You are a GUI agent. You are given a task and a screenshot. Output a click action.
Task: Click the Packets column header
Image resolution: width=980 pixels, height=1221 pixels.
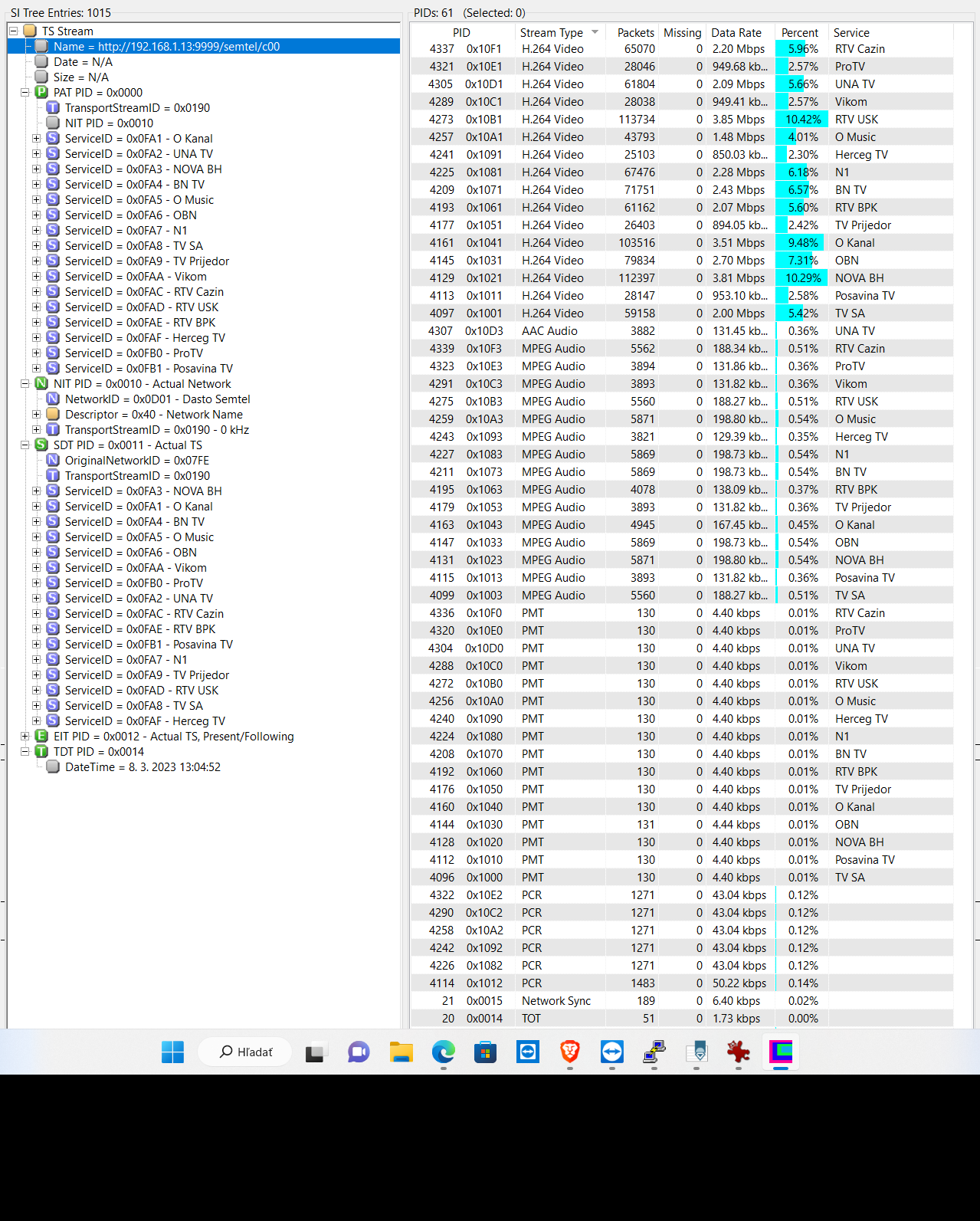pyautogui.click(x=635, y=33)
